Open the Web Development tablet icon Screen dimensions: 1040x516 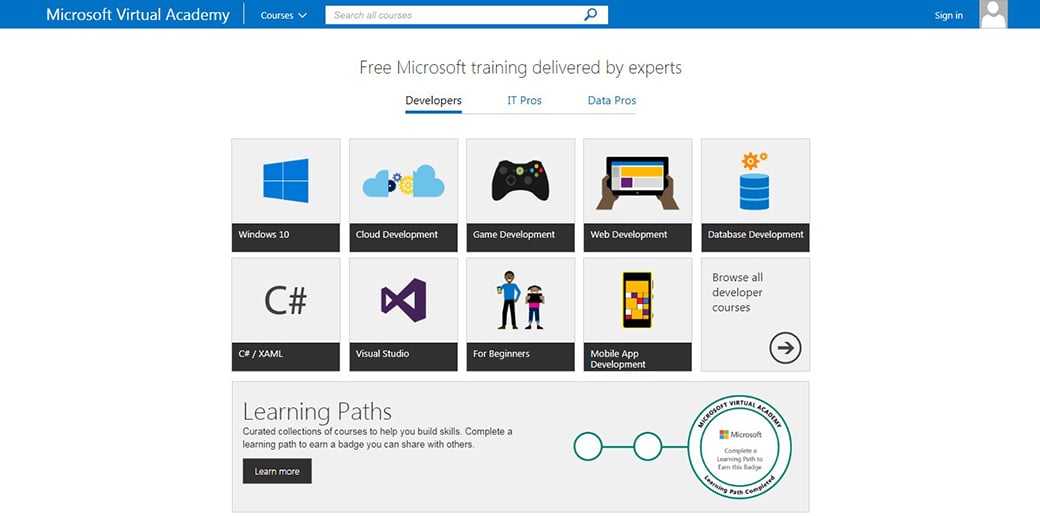tap(637, 181)
